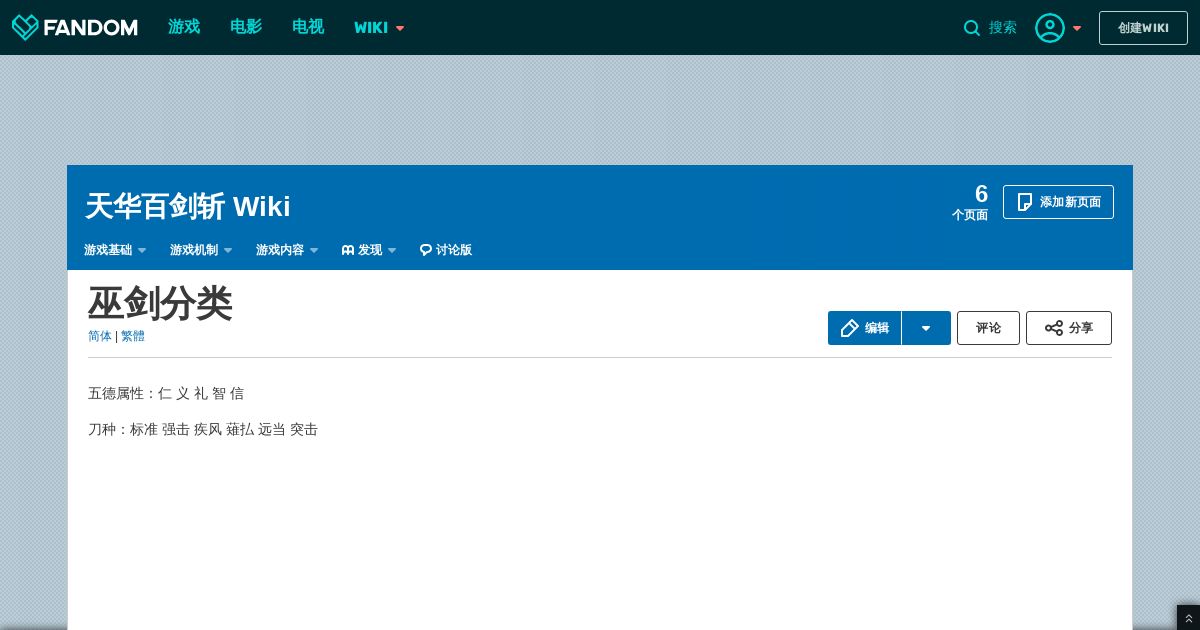
Task: Open the user account avatar icon
Action: pyautogui.click(x=1050, y=28)
